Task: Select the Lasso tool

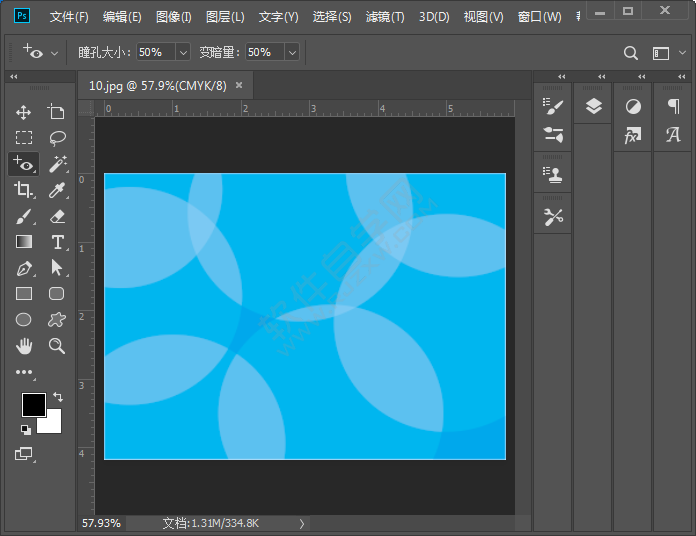Action: pyautogui.click(x=57, y=138)
